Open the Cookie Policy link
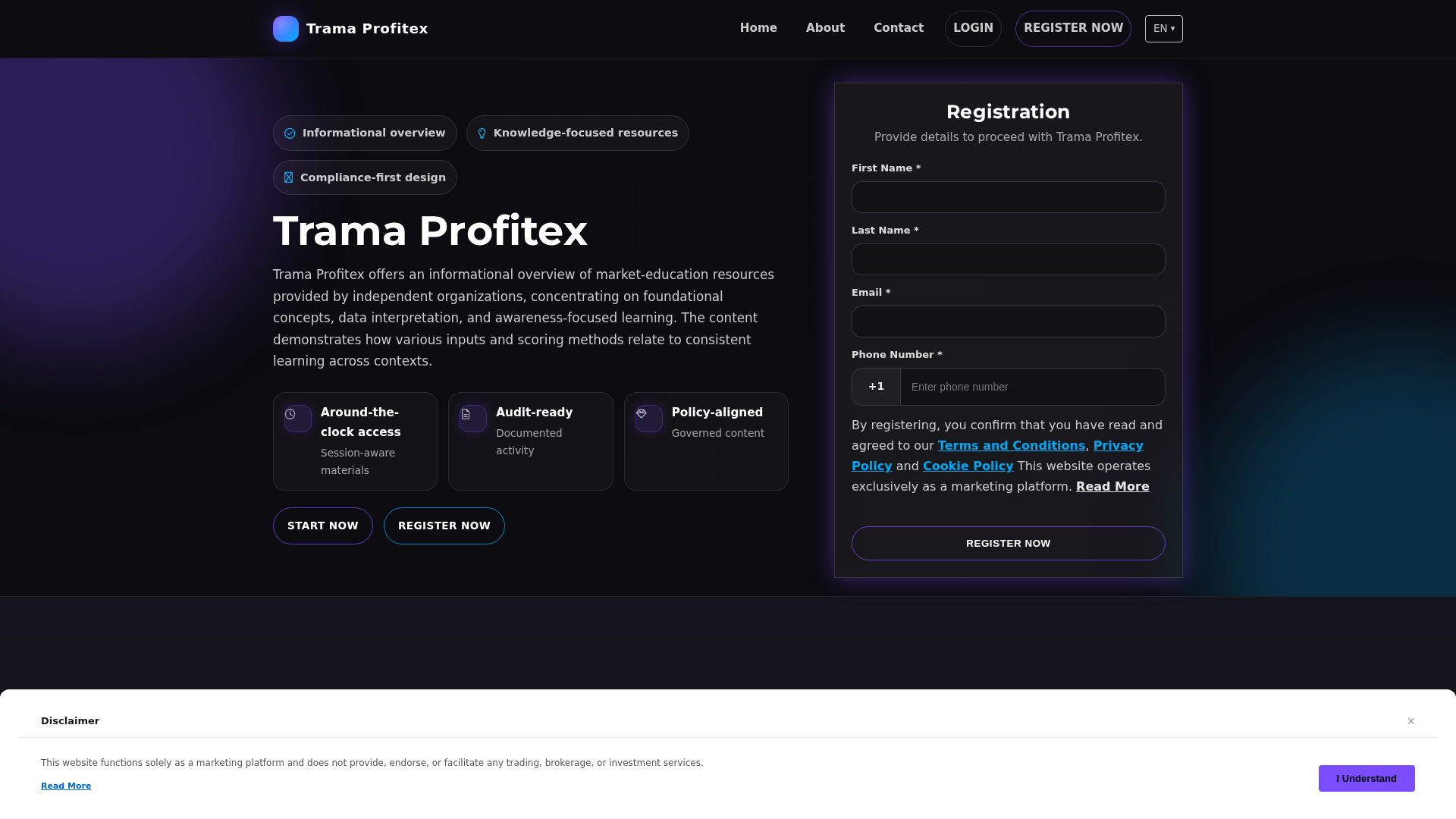This screenshot has height=819, width=1456. (968, 466)
